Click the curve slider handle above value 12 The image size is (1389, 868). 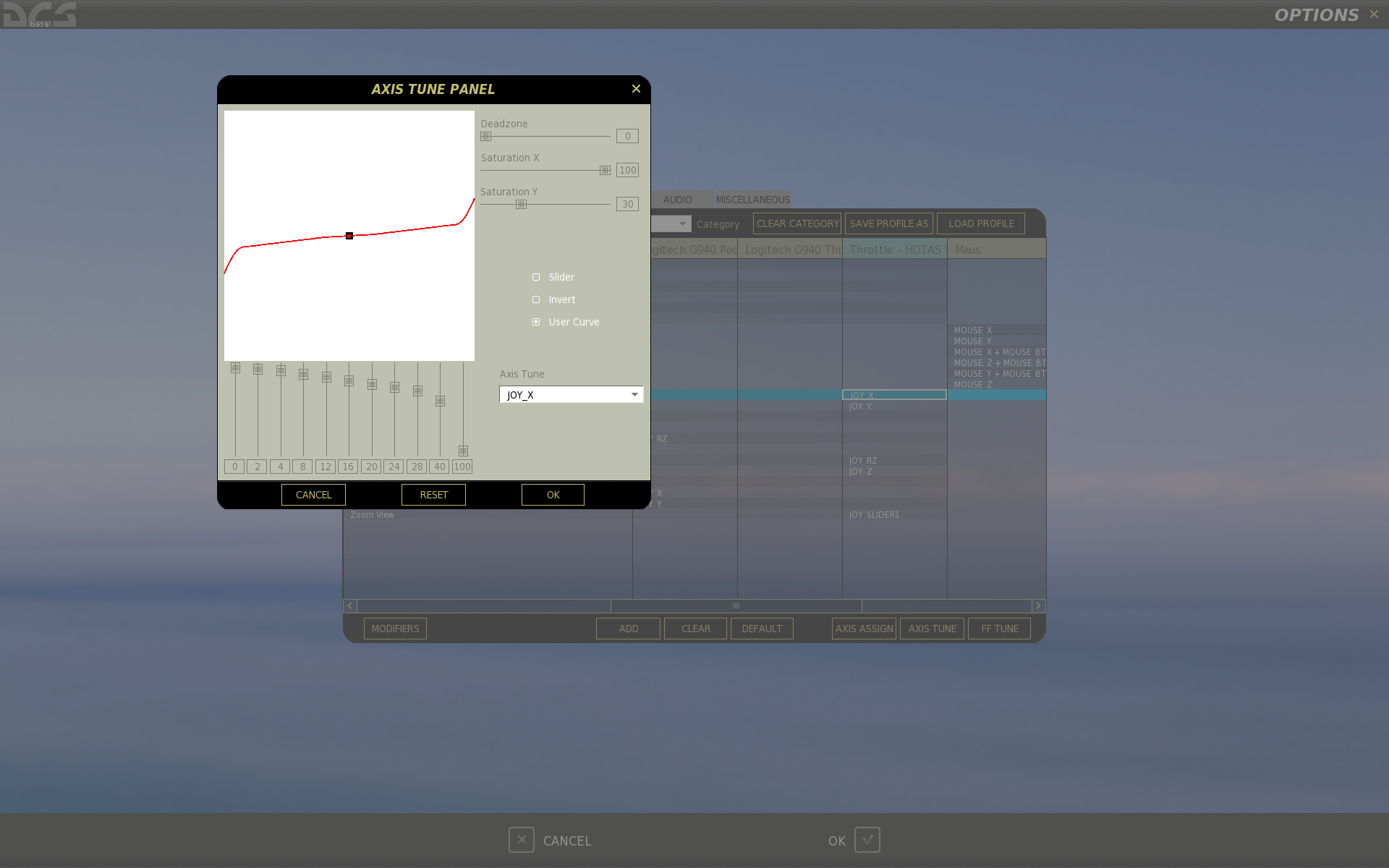[326, 377]
